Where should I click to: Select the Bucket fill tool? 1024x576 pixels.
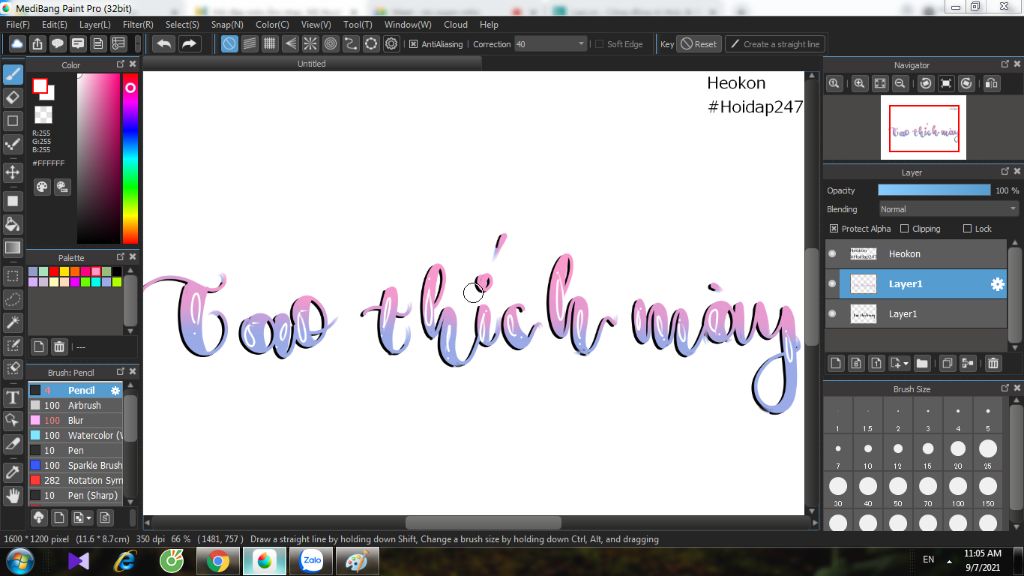(13, 223)
